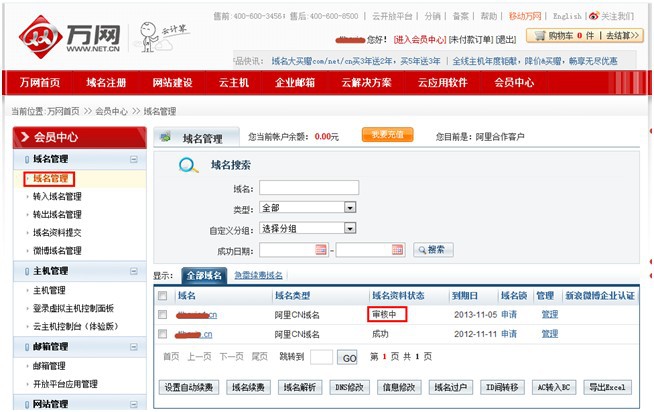Click 申请 link for 2013-11-05 domain
Screen dimensions: 654x412
509,314
